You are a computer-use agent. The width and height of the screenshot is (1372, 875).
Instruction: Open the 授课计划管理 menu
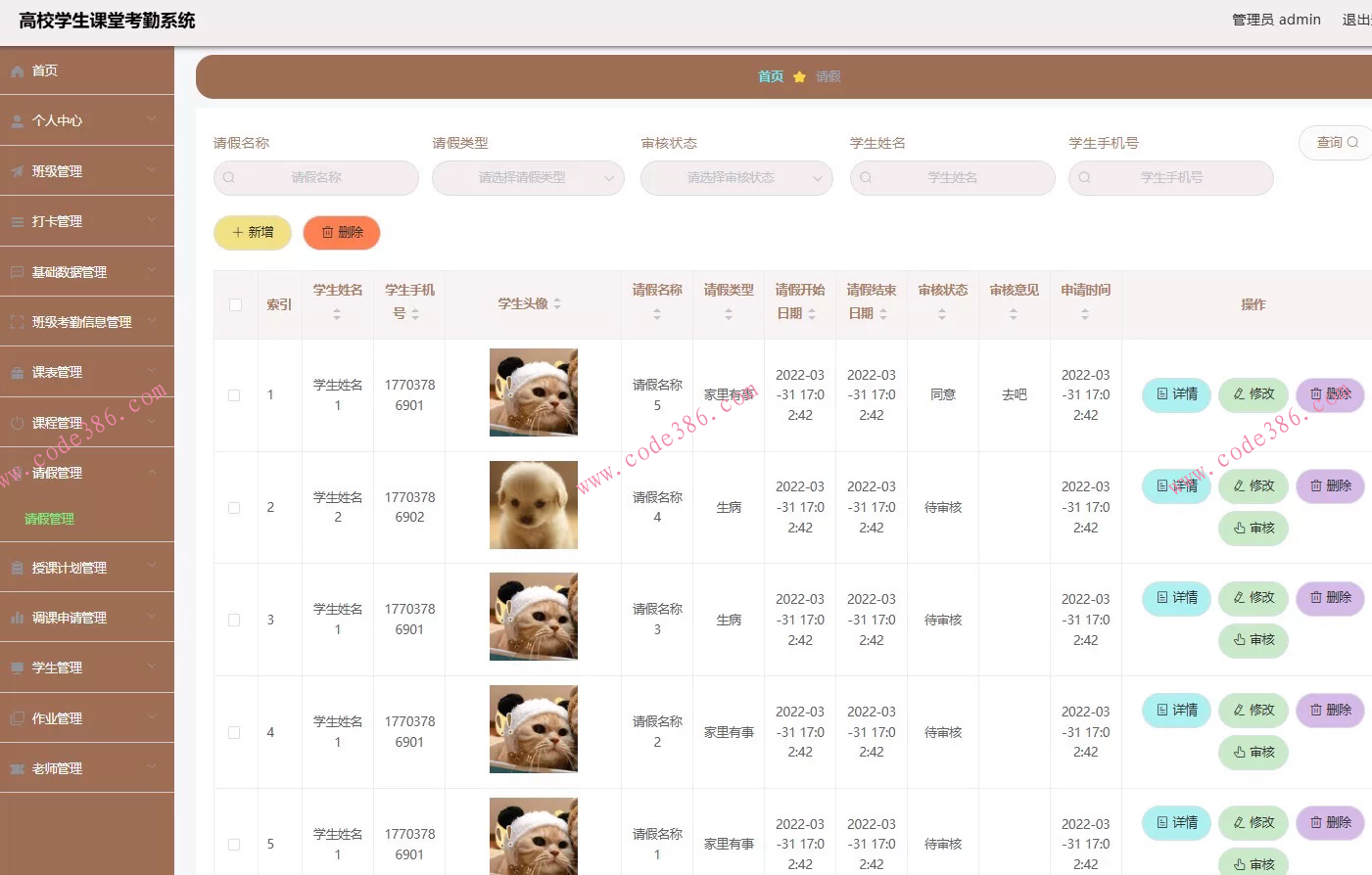click(x=87, y=568)
